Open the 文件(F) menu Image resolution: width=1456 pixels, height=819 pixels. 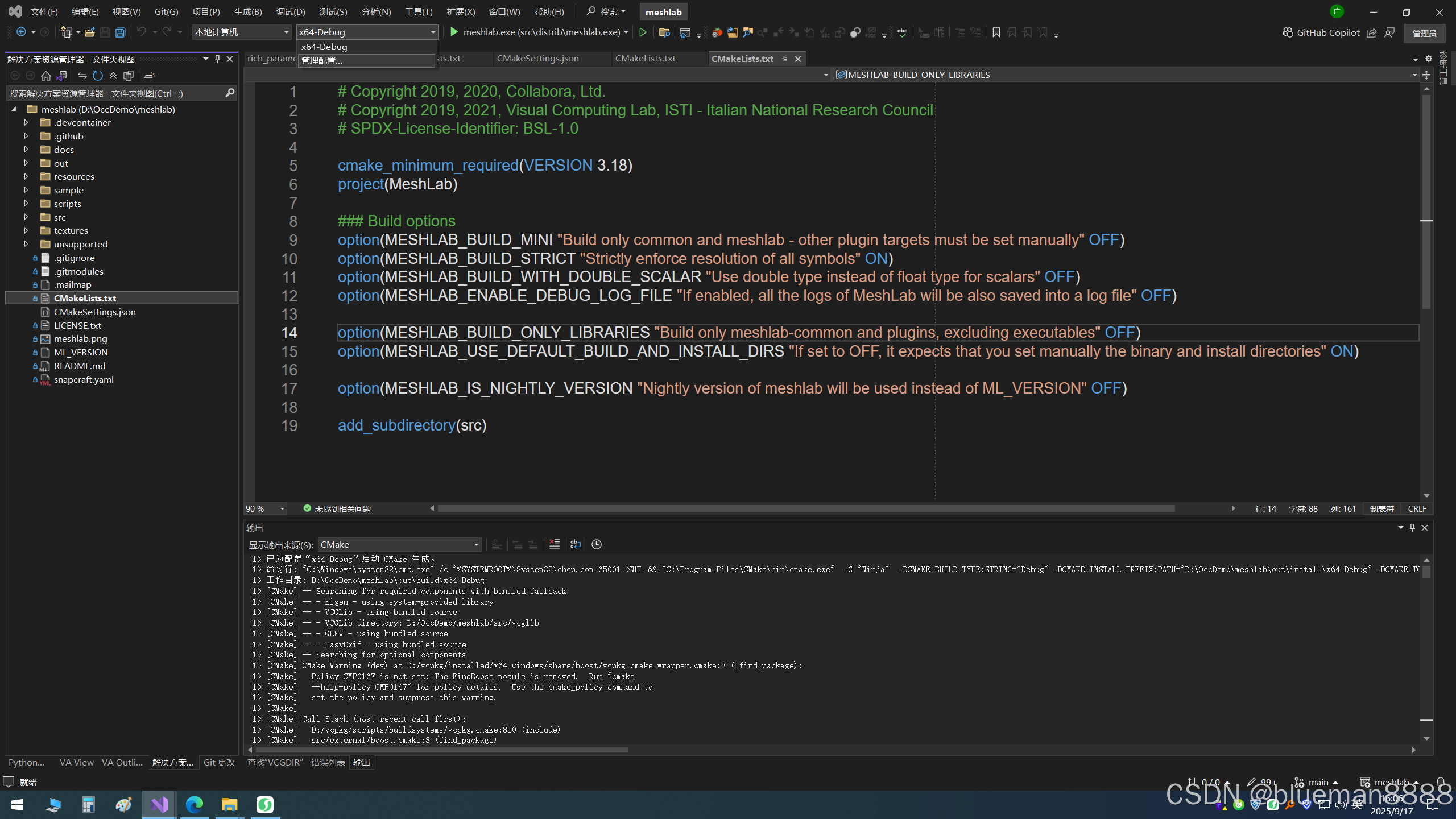[x=44, y=11]
